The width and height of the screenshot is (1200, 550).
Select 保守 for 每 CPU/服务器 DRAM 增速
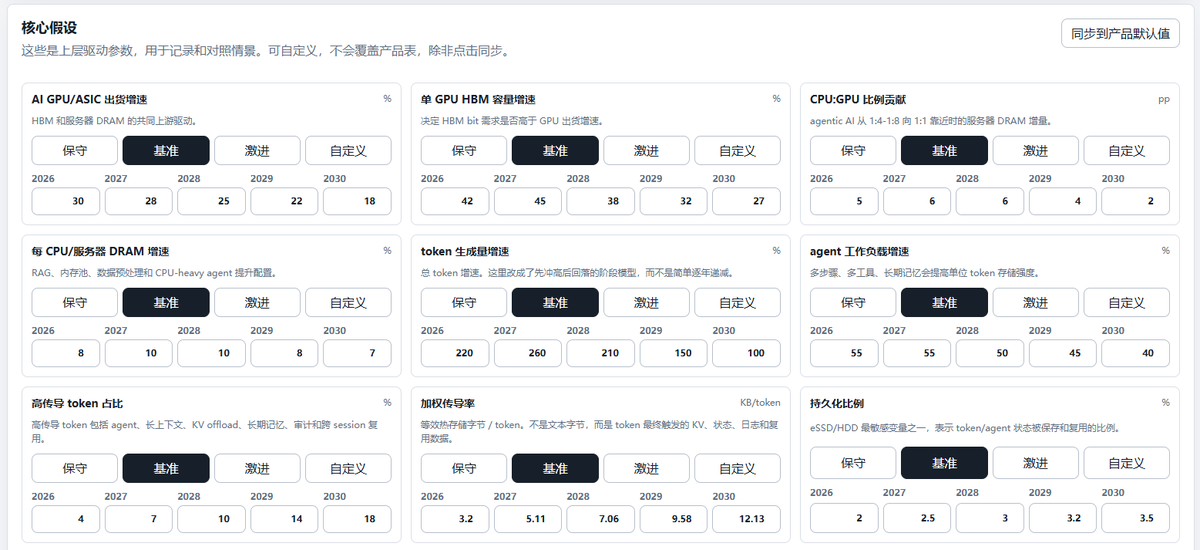(75, 302)
